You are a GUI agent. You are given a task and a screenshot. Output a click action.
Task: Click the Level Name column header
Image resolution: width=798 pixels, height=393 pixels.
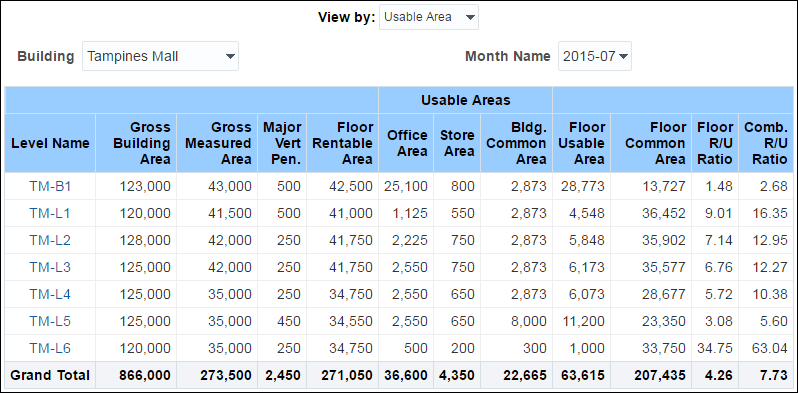[50, 143]
